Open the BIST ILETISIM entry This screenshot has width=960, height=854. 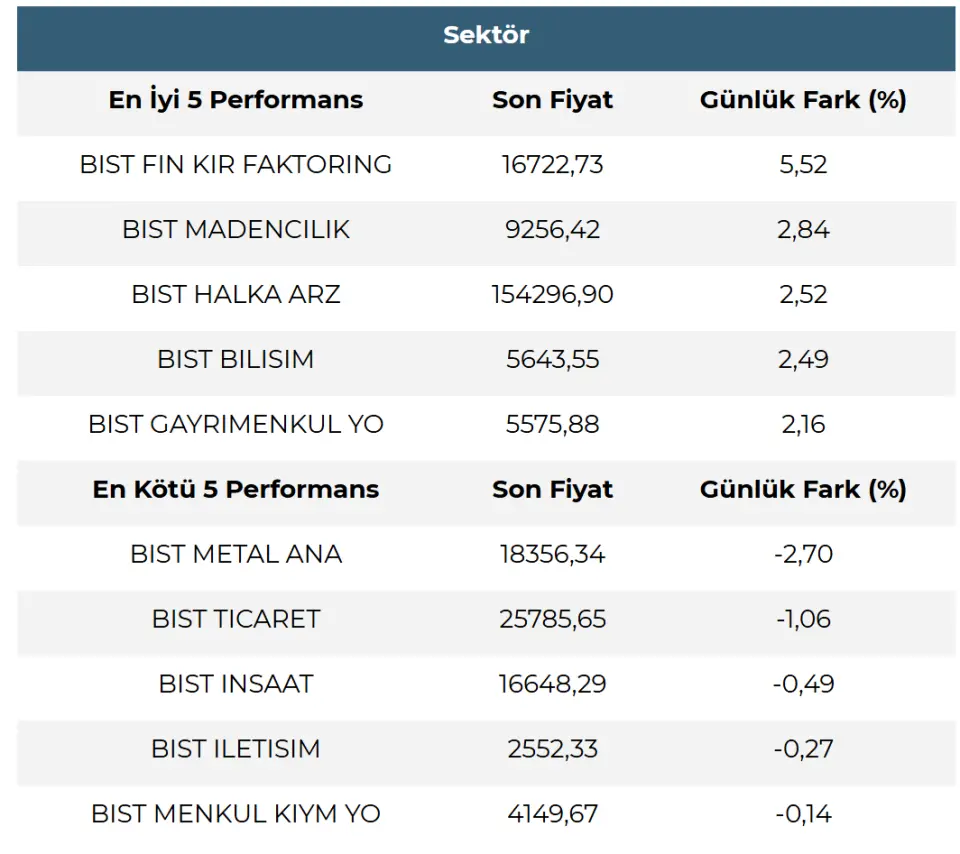point(236,749)
